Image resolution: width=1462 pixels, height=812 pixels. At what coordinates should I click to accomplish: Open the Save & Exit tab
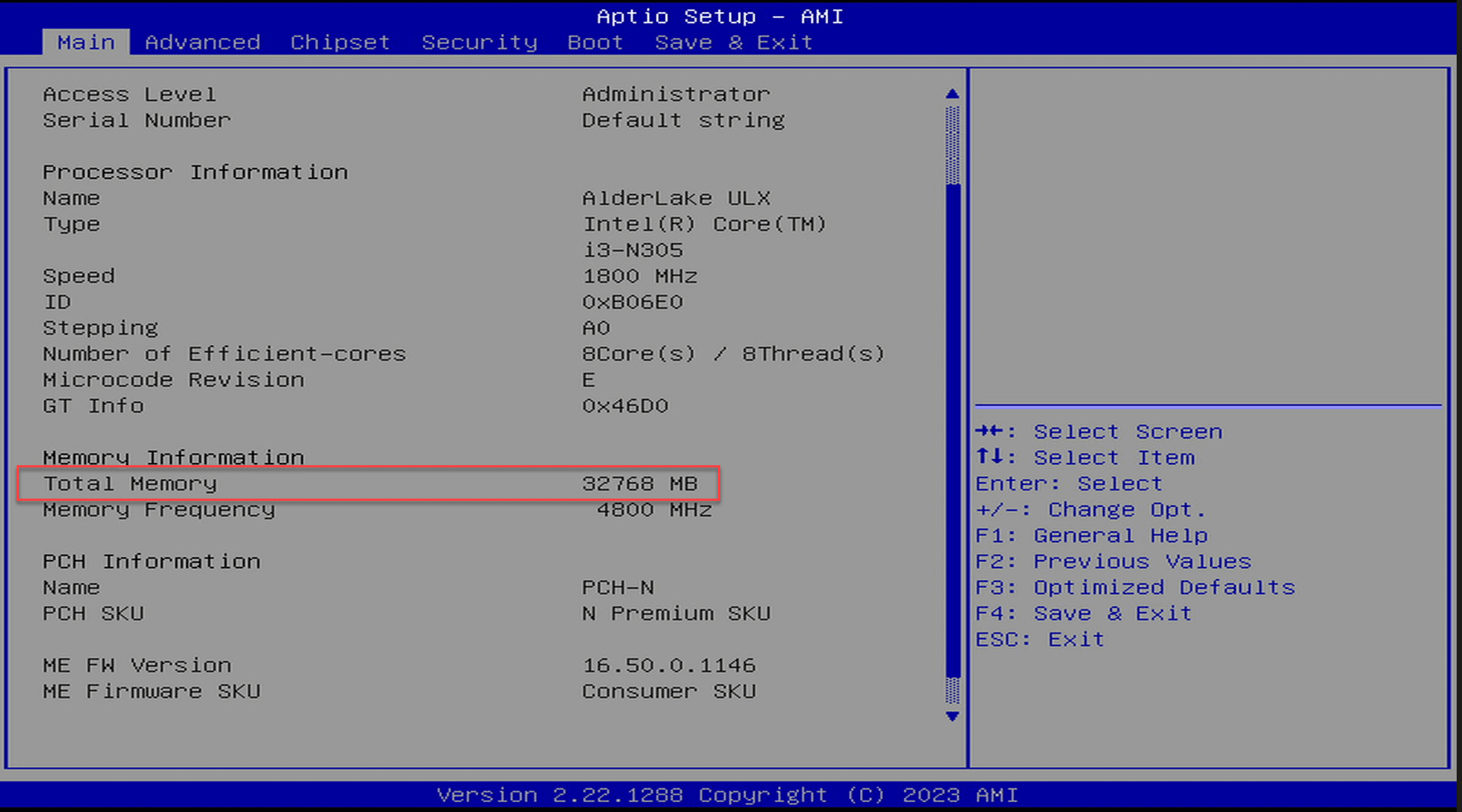pyautogui.click(x=734, y=42)
